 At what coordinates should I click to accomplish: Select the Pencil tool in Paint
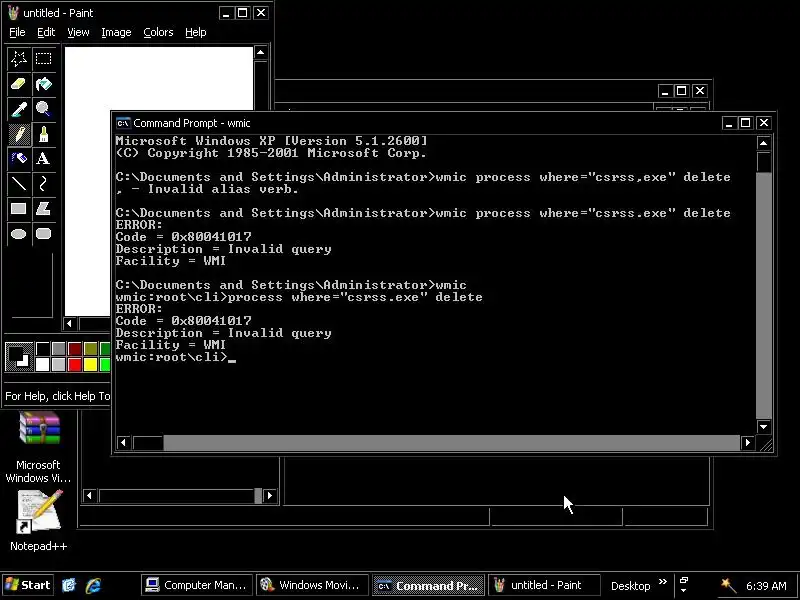point(19,134)
